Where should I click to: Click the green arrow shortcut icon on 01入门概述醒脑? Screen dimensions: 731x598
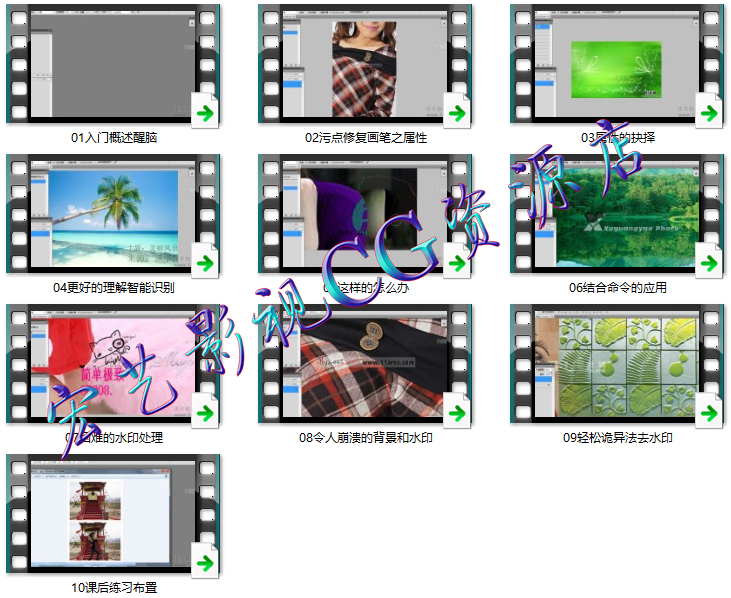(205, 110)
